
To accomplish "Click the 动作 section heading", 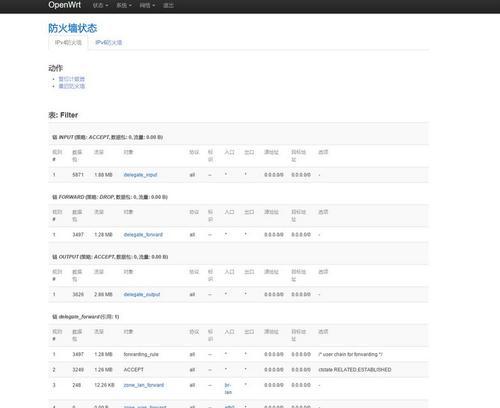I will tap(56, 68).
